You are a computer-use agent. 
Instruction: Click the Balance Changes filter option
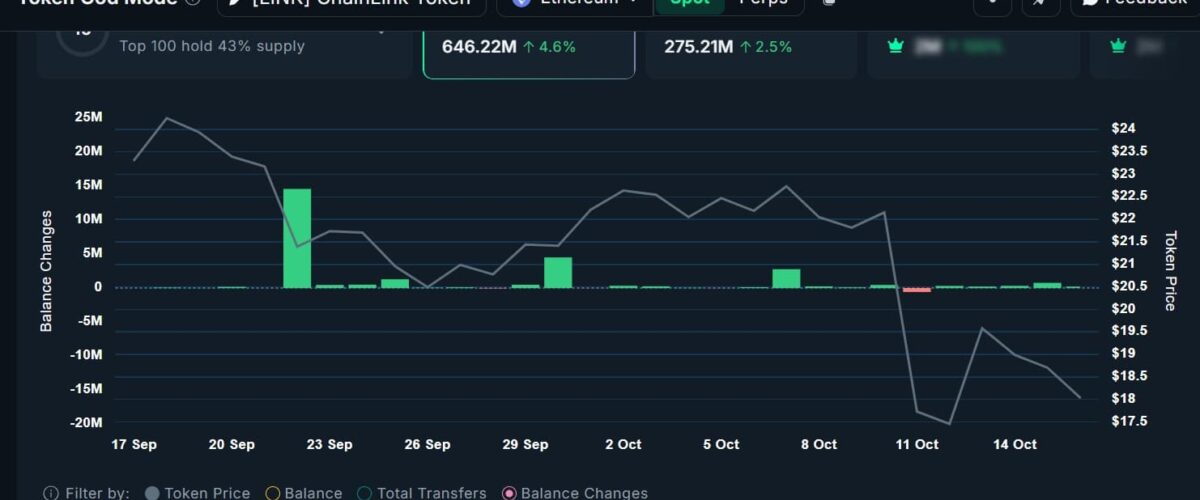(x=509, y=493)
